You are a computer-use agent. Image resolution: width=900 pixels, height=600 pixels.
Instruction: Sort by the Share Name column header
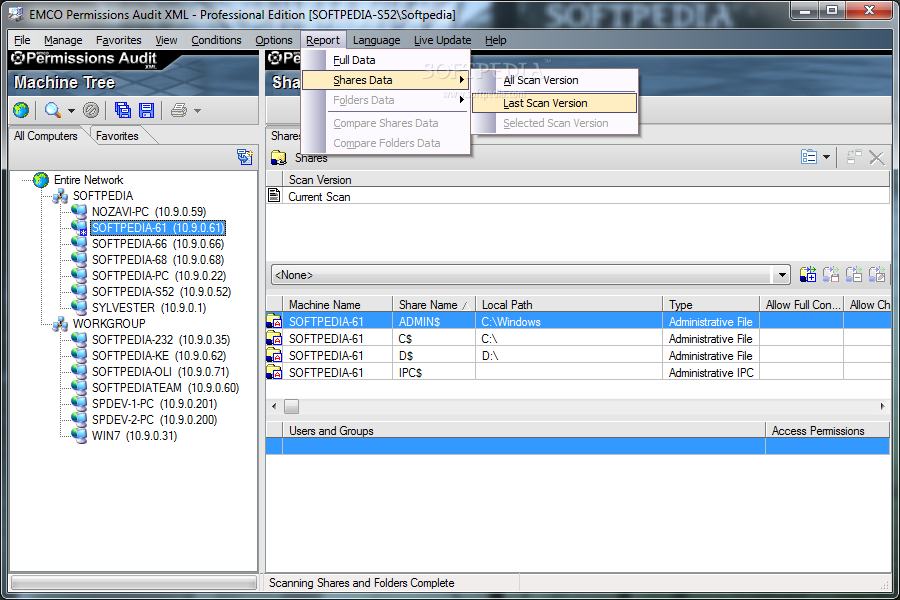coord(434,305)
